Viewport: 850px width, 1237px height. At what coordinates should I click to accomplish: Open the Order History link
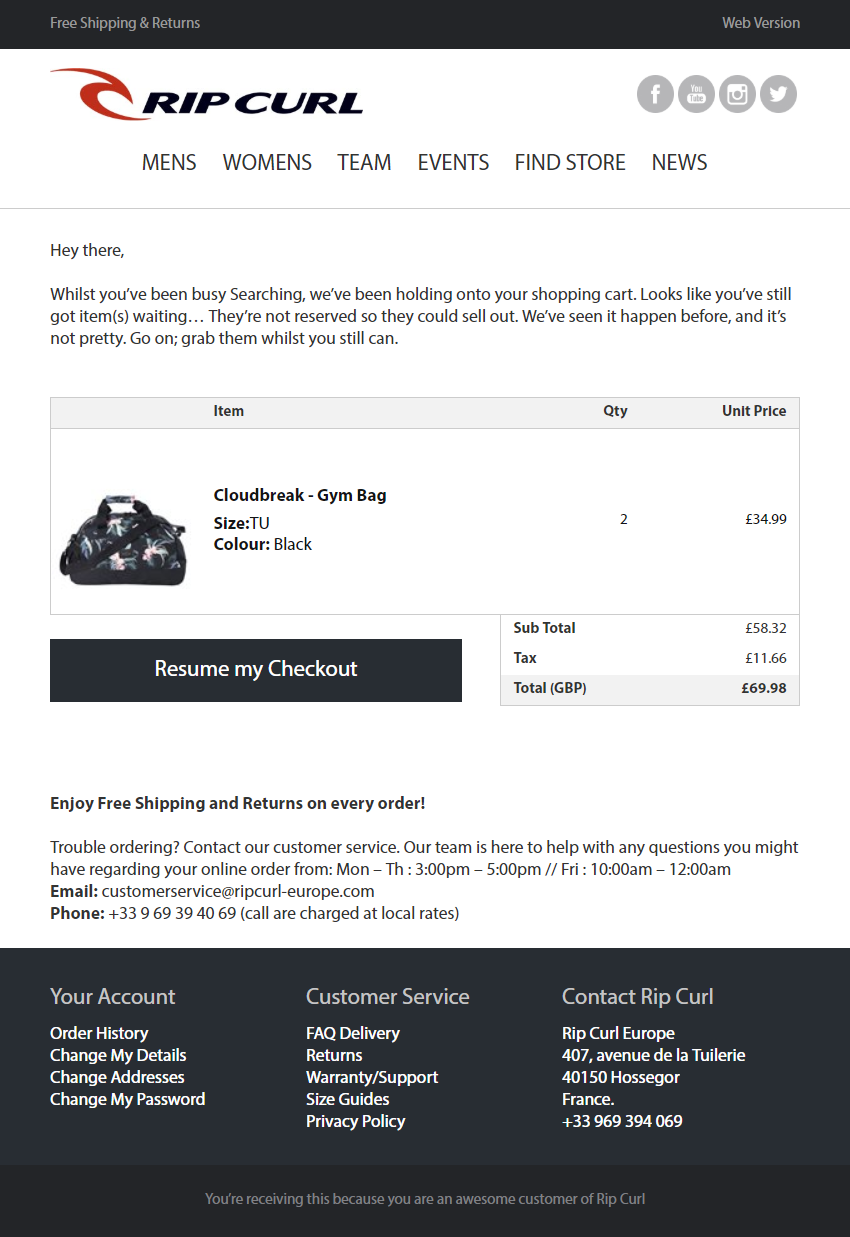99,1033
